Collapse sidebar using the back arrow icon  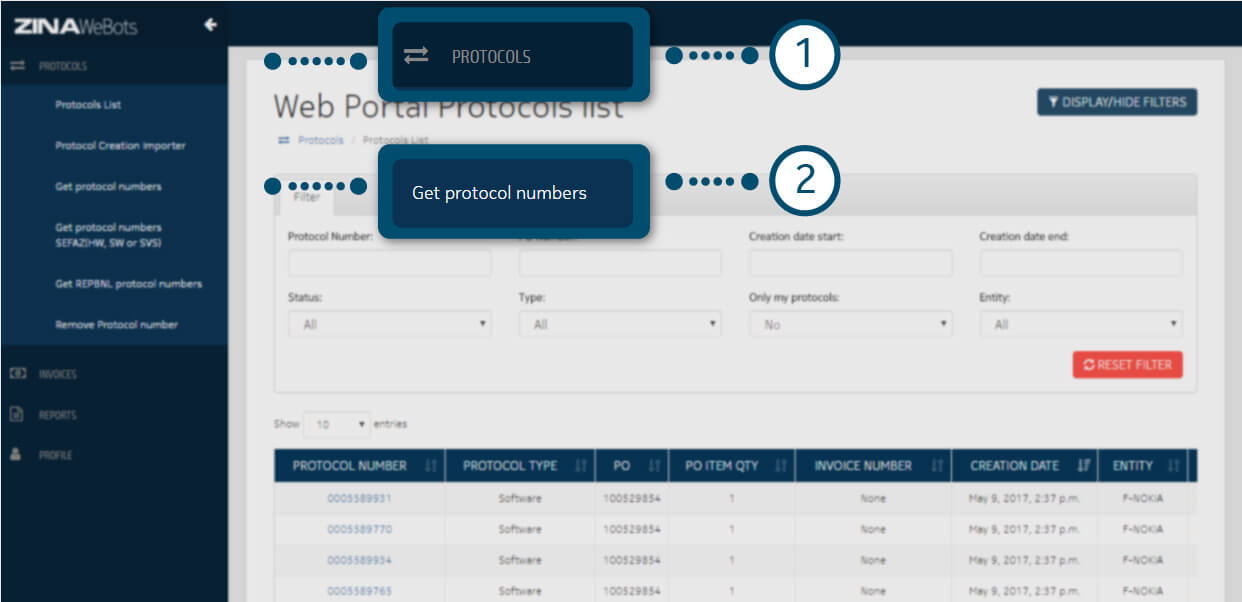pos(210,25)
